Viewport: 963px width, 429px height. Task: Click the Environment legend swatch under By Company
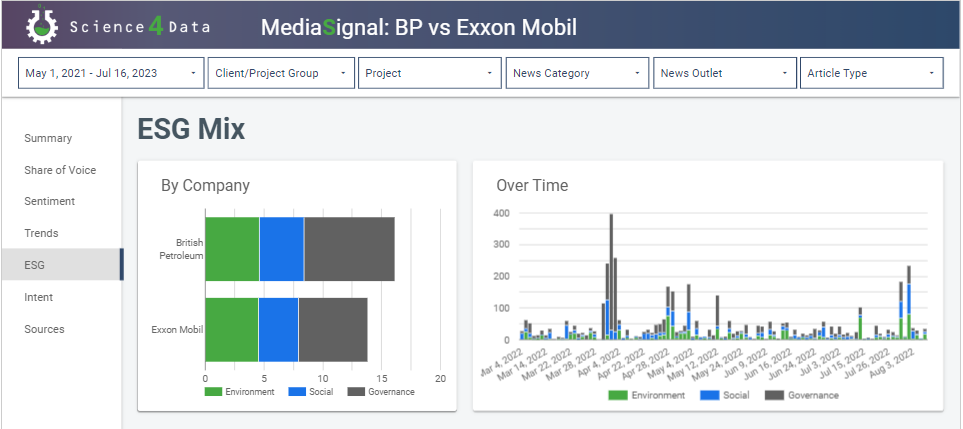coord(212,392)
